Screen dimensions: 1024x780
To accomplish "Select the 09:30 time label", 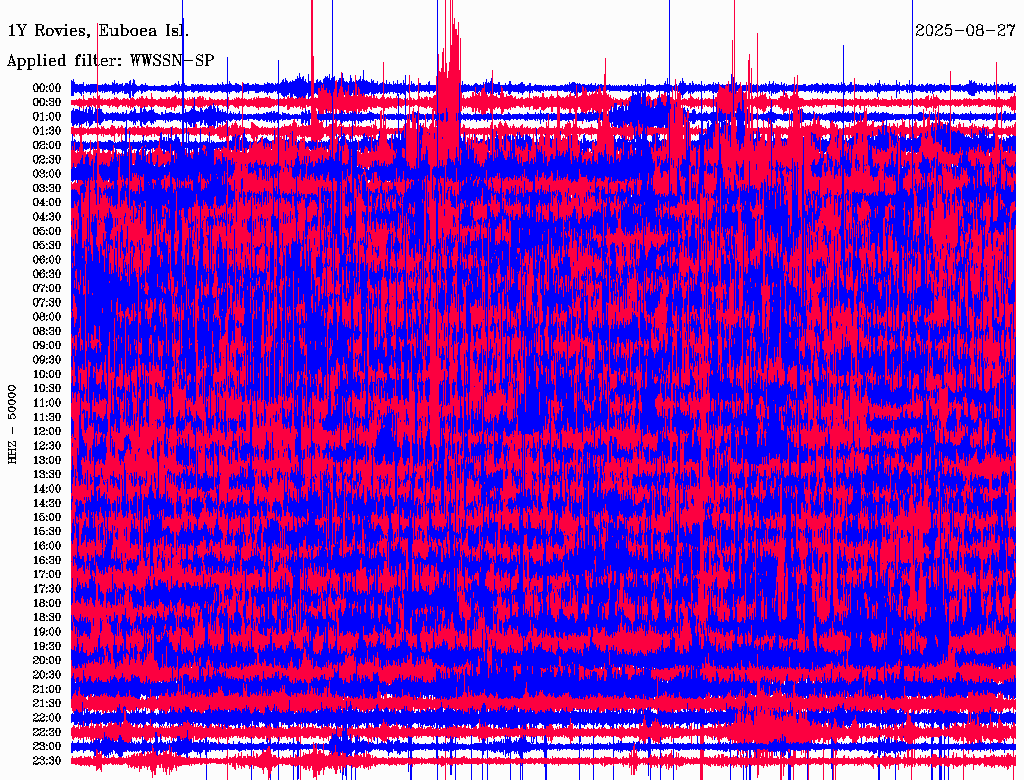I will click(x=47, y=359).
